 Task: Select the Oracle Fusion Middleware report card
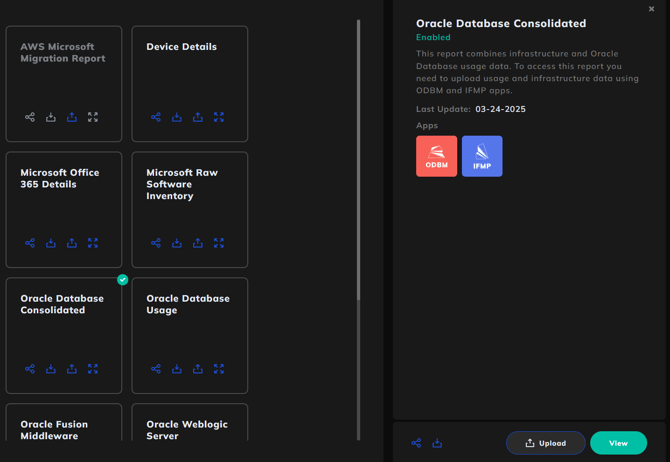pos(64,422)
